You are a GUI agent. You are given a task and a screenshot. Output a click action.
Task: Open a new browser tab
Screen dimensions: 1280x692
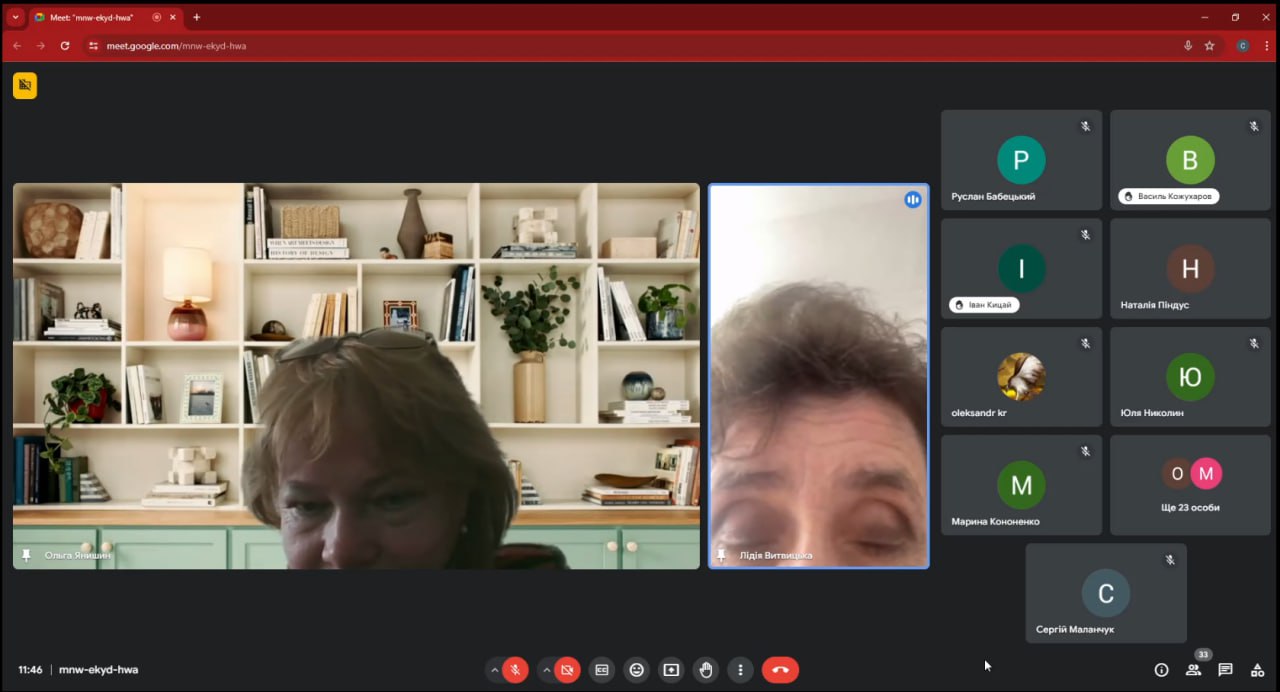point(196,17)
